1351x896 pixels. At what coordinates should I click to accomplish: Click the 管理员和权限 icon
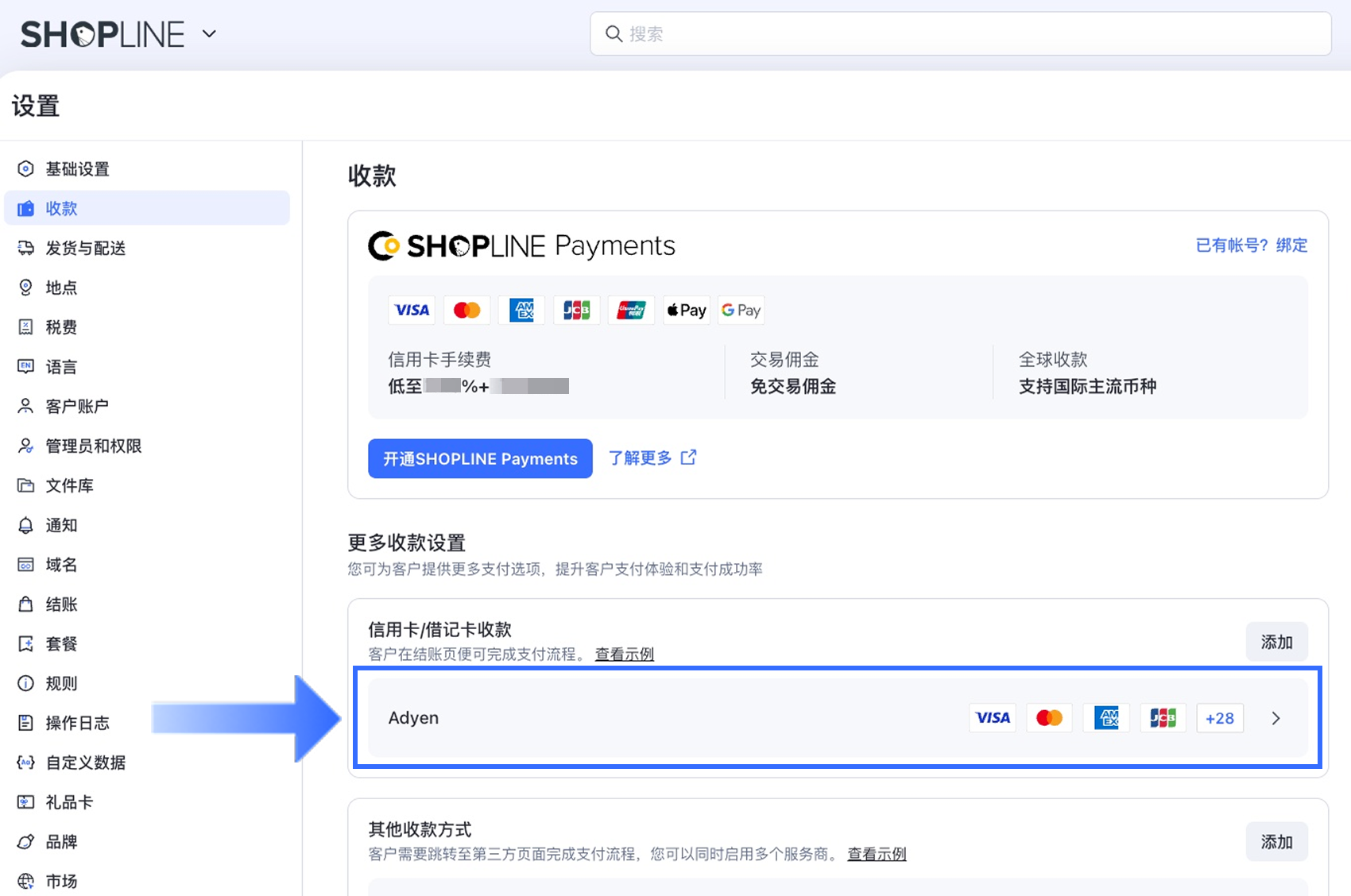[x=25, y=446]
